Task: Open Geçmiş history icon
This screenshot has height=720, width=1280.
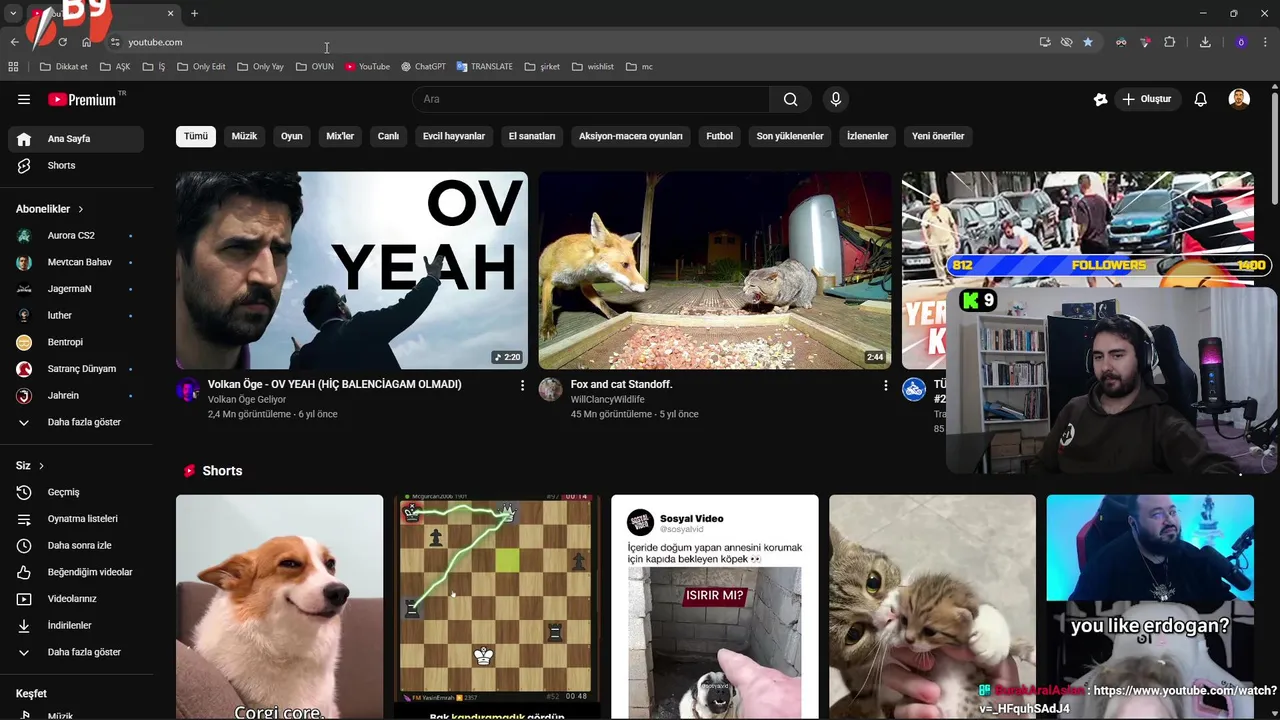Action: point(24,492)
